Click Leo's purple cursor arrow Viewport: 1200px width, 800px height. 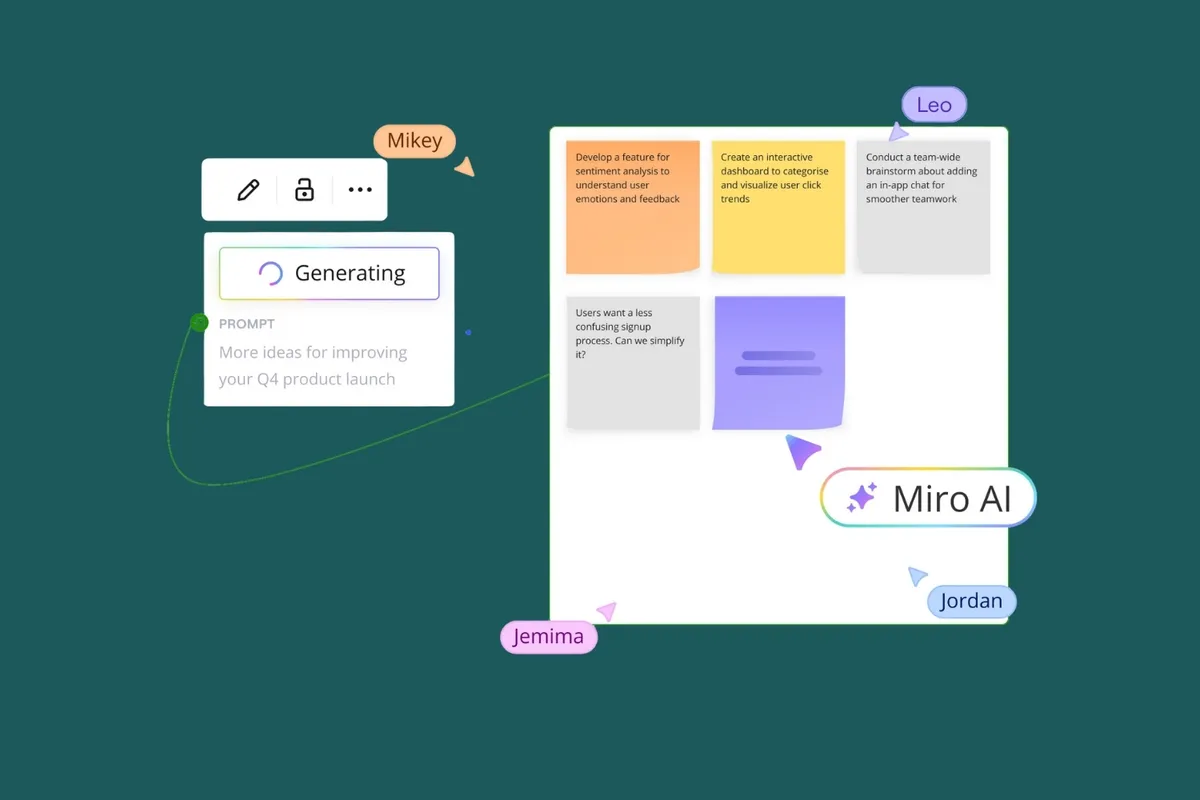click(x=899, y=131)
